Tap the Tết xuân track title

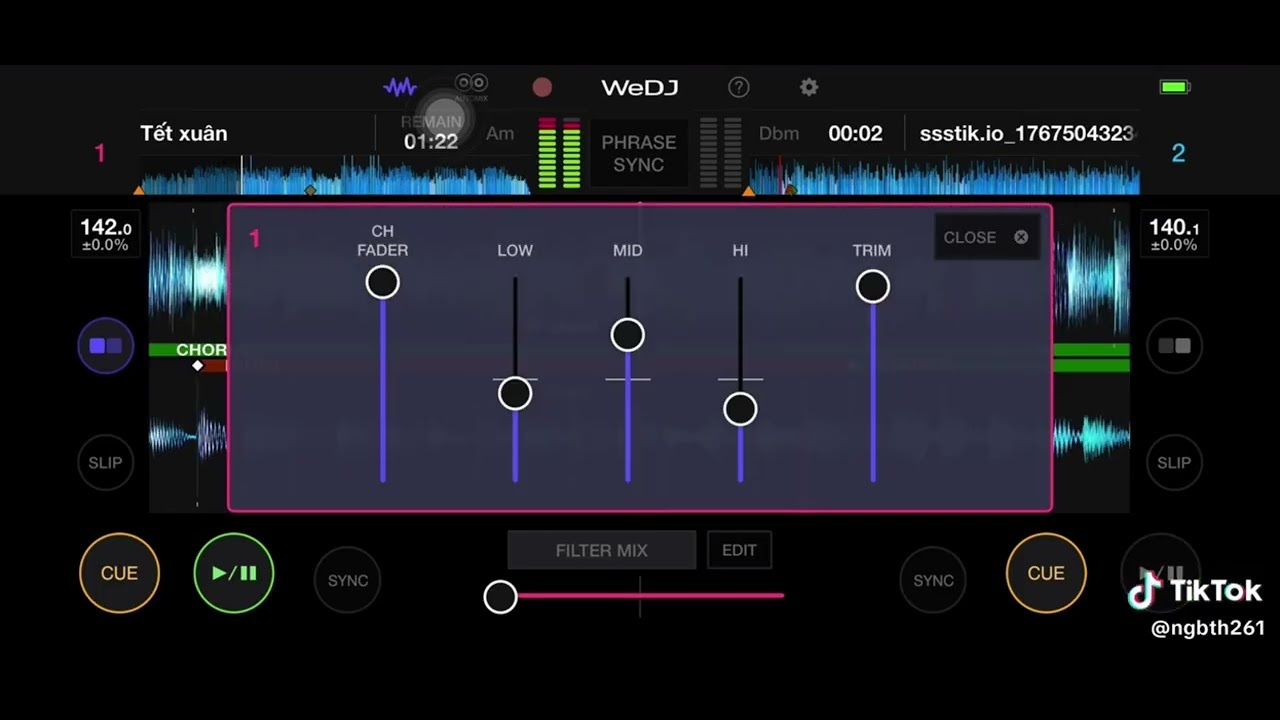[184, 134]
